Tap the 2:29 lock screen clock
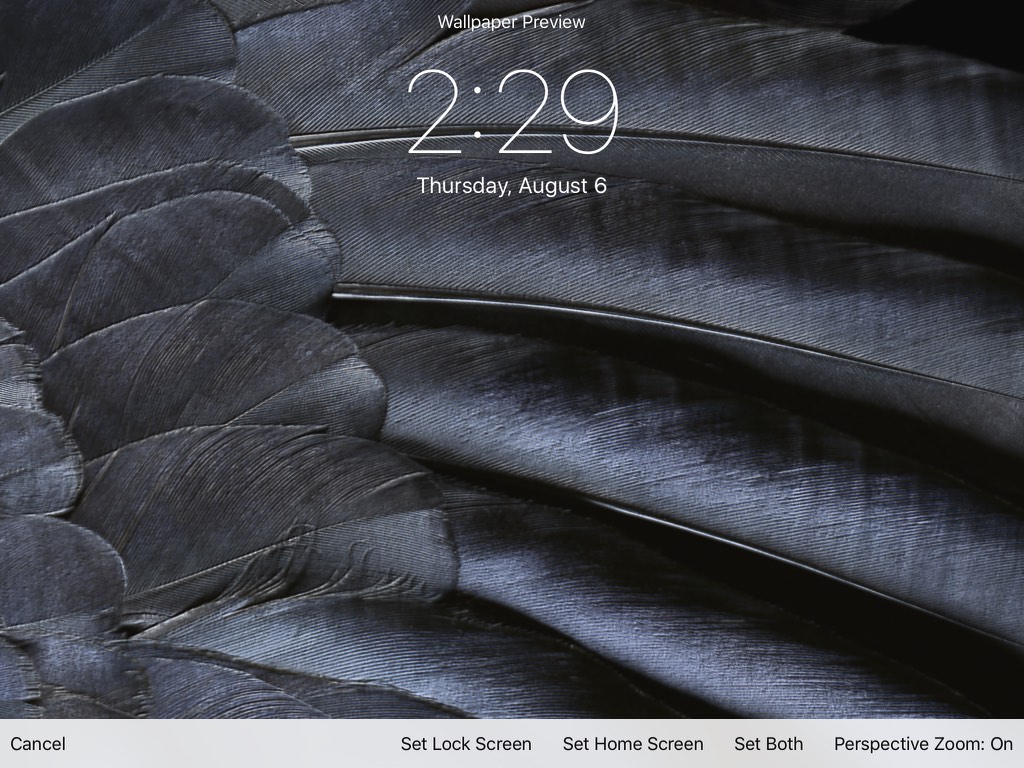 512,112
